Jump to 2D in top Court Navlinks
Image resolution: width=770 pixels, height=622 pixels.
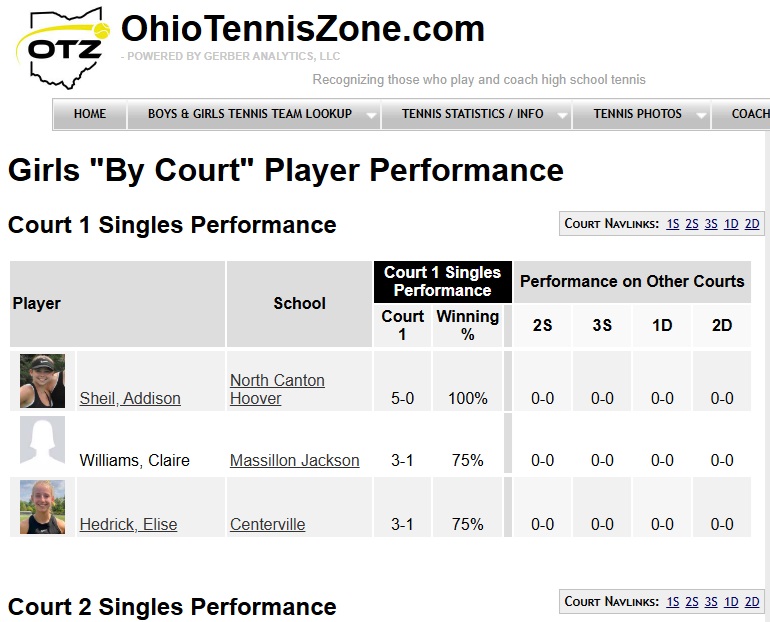(x=752, y=224)
